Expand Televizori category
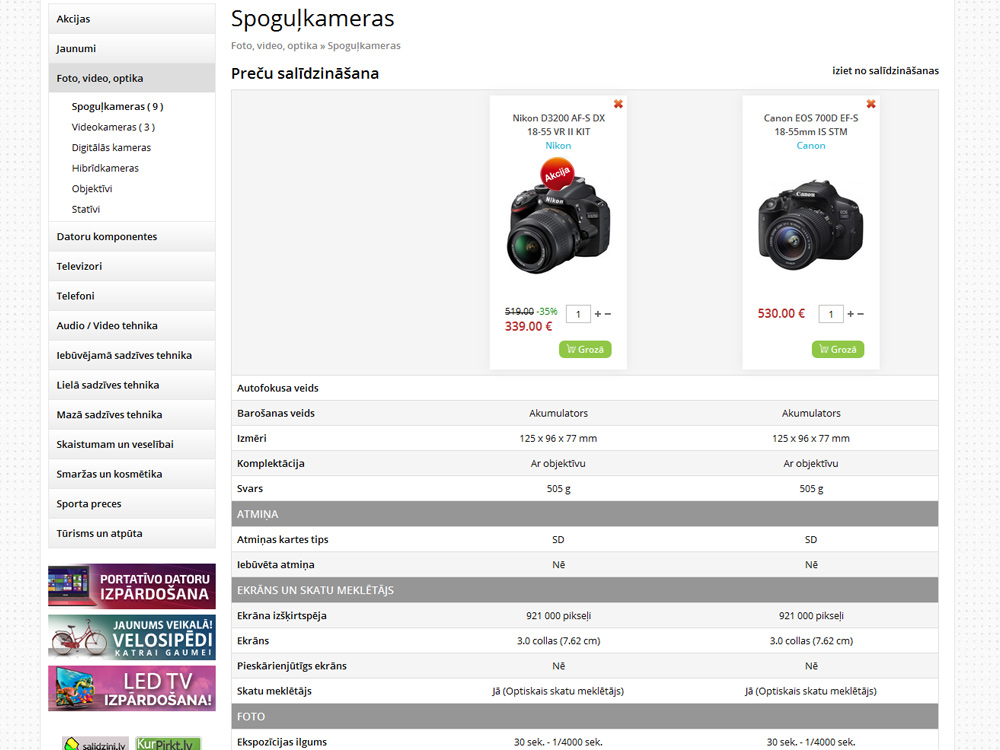Screen dimensions: 1000x750 pyautogui.click(x=131, y=266)
